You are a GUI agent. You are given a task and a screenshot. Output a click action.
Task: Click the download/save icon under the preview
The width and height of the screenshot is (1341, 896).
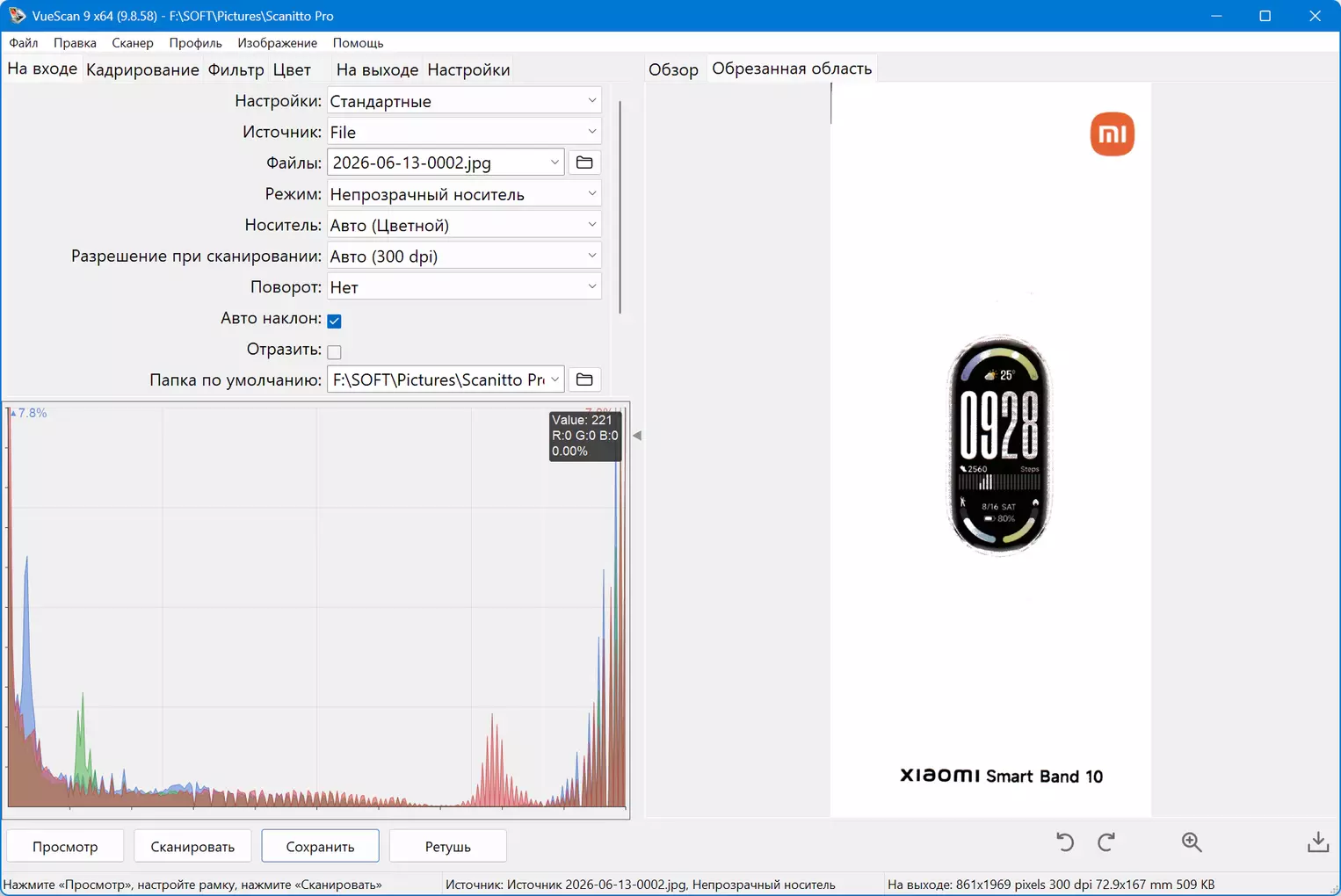click(1318, 842)
